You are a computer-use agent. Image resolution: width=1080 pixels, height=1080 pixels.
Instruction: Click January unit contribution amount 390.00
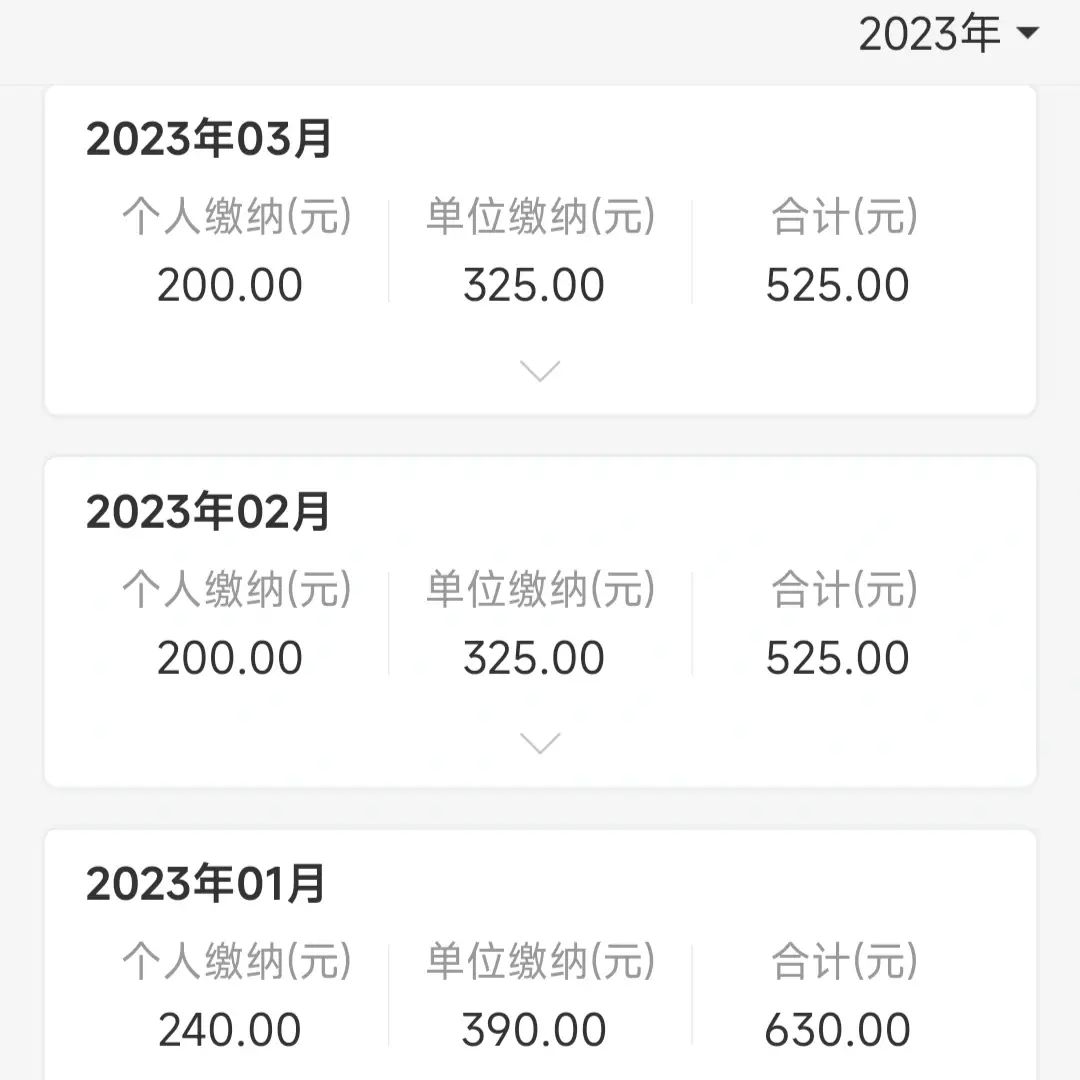point(534,1030)
